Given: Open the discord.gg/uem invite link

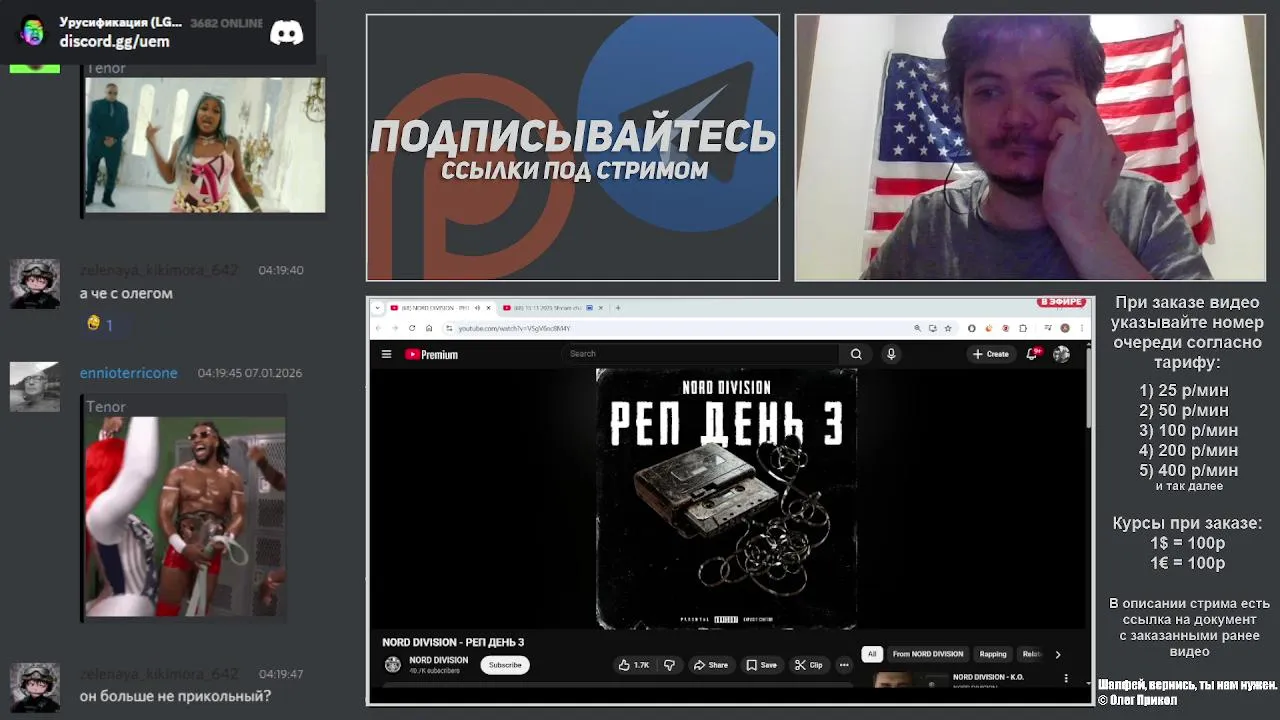Looking at the screenshot, I should 114,41.
